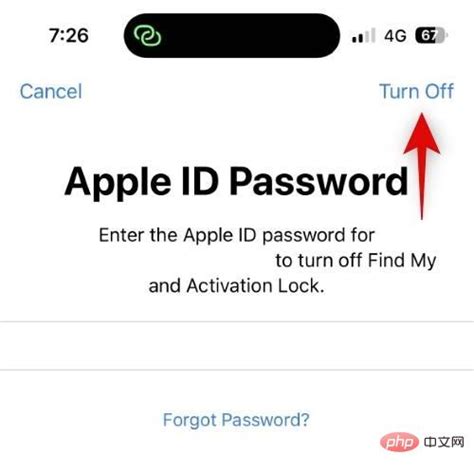Image resolution: width=474 pixels, height=473 pixels.
Task: Tap the Apple ID Password heading
Action: 236,182
